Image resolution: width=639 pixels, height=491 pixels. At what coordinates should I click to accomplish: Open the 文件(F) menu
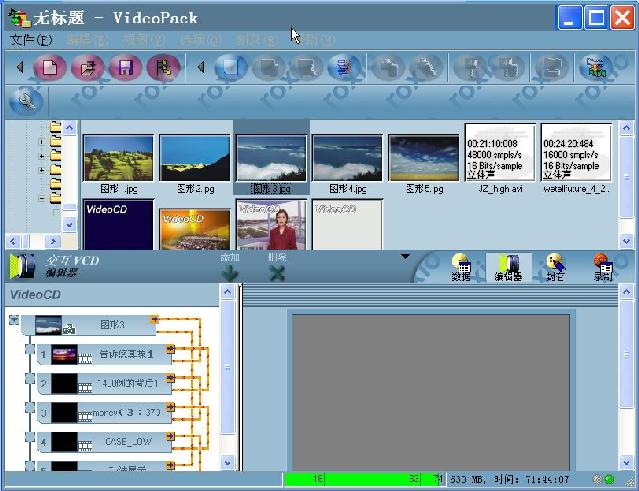coord(30,40)
